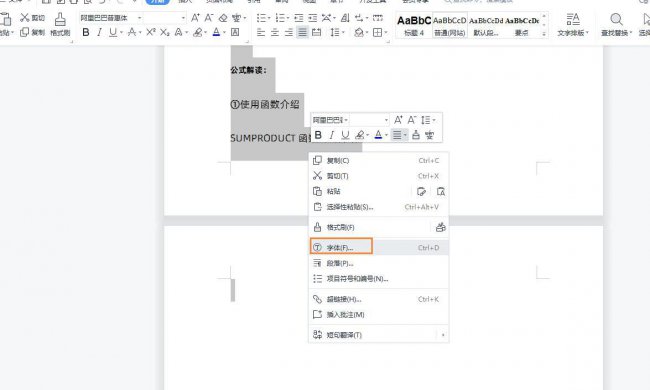
Task: Click the numbered list icon in ribbon
Action: click(280, 18)
